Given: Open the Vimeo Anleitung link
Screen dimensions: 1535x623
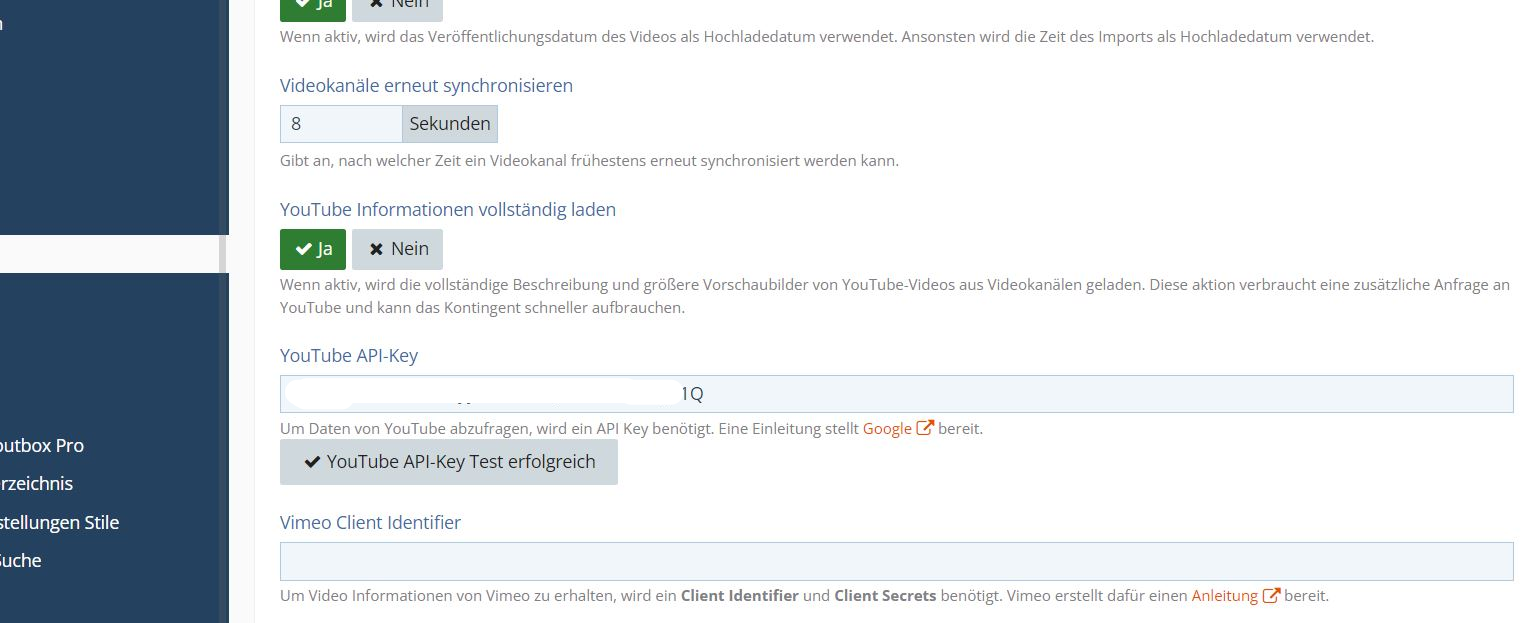Looking at the screenshot, I should pyautogui.click(x=1224, y=595).
